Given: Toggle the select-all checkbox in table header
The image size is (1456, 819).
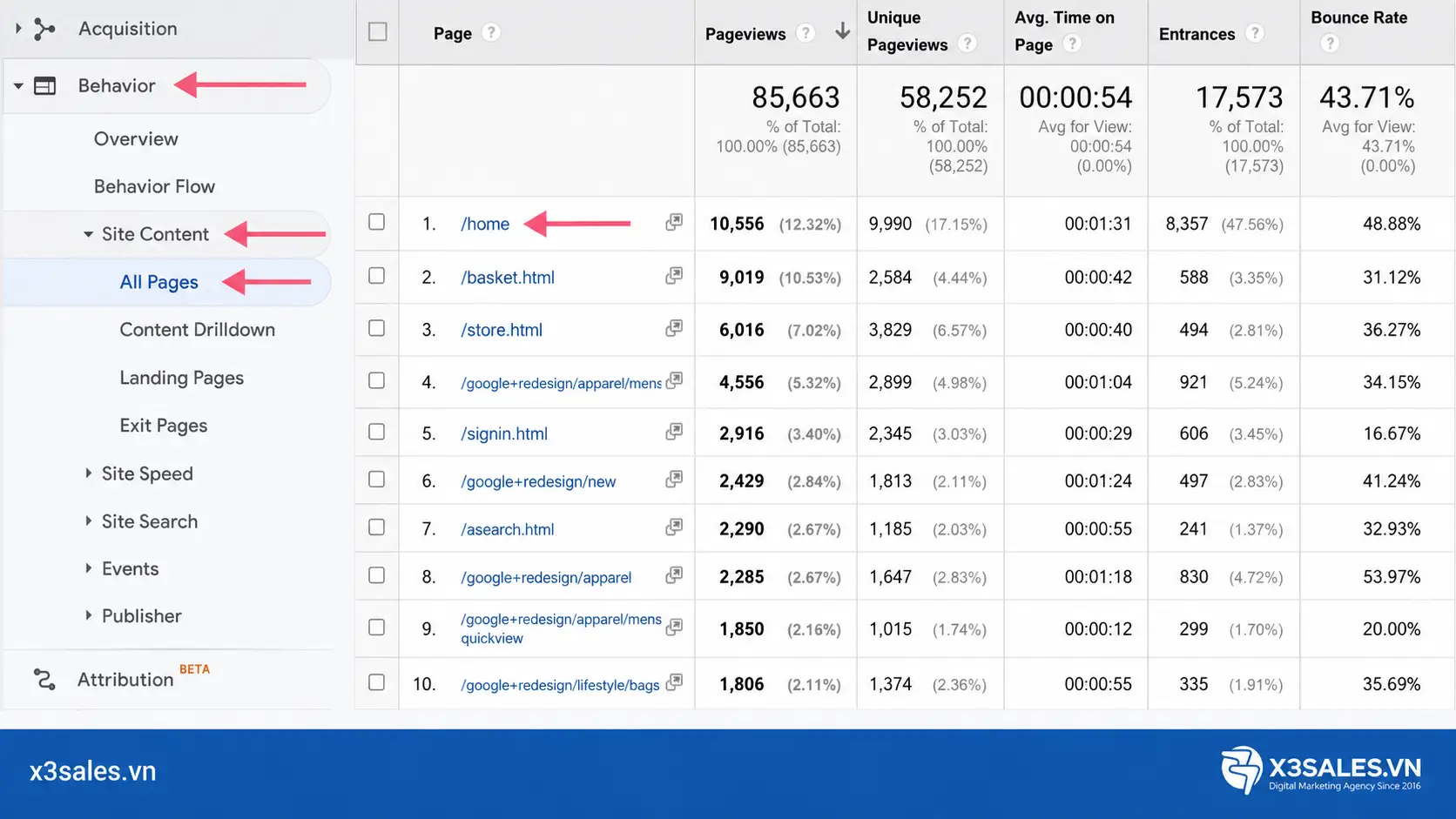Looking at the screenshot, I should point(378,32).
